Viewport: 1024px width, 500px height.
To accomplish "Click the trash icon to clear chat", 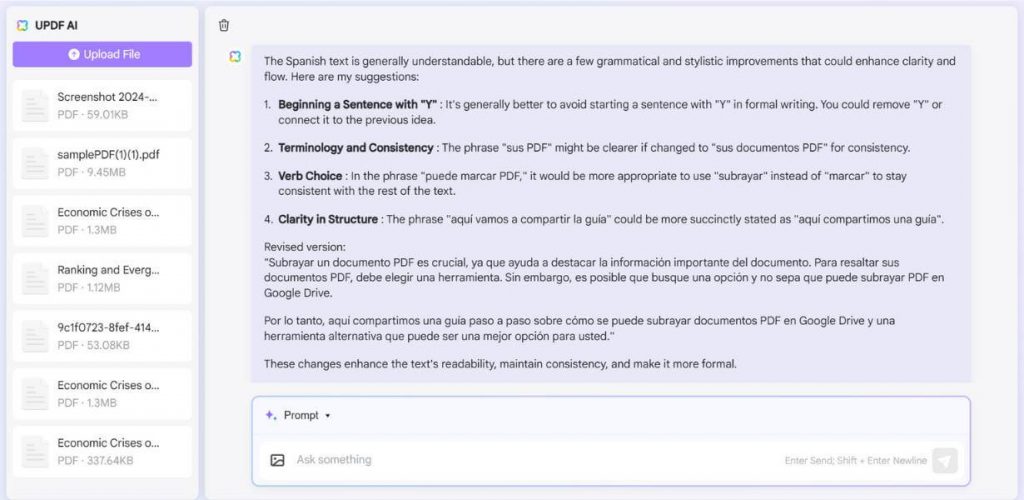I will pos(224,25).
